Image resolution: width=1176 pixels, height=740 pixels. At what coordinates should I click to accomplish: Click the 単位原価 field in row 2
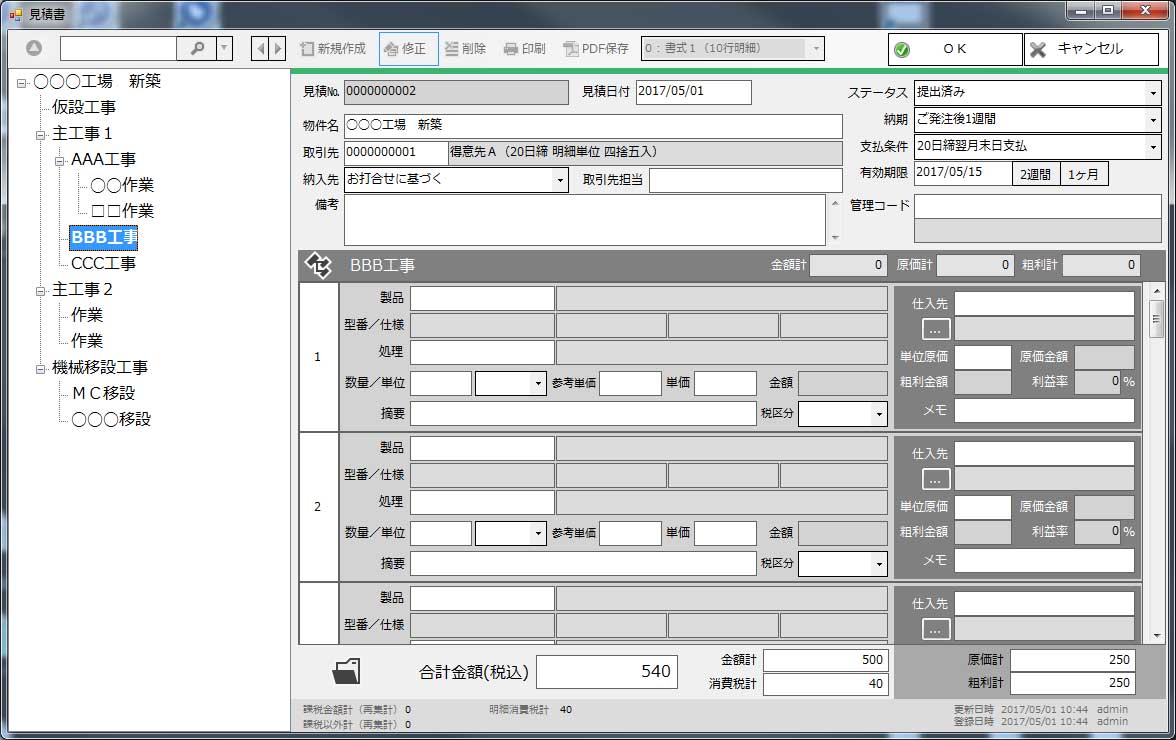[x=982, y=508]
